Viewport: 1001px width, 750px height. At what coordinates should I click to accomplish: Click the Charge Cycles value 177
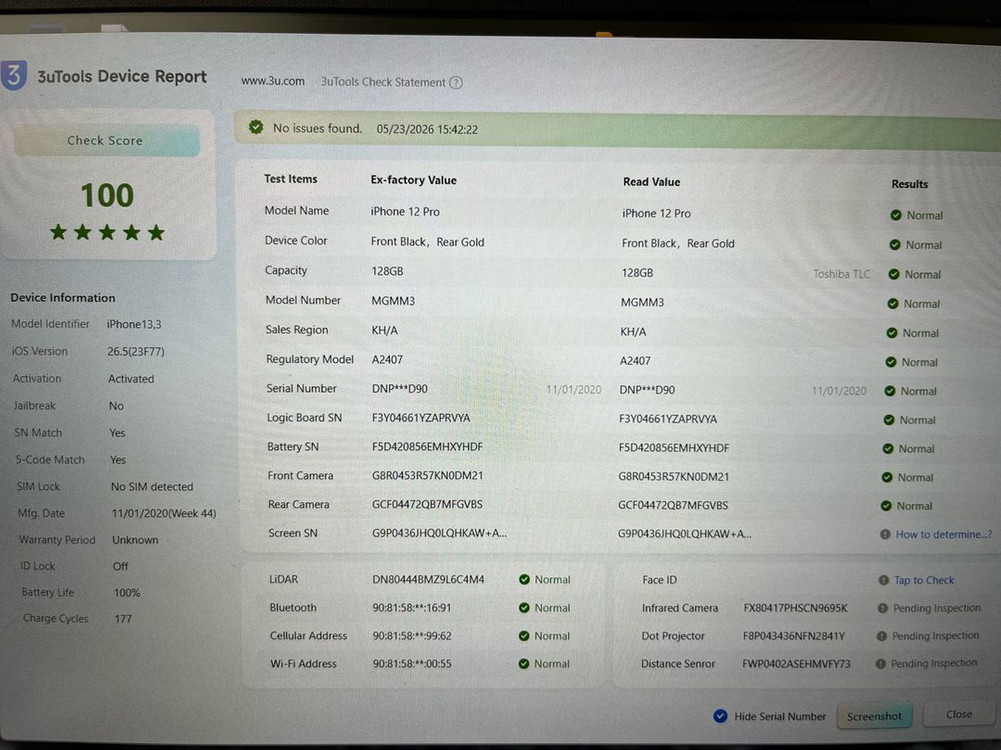point(123,619)
